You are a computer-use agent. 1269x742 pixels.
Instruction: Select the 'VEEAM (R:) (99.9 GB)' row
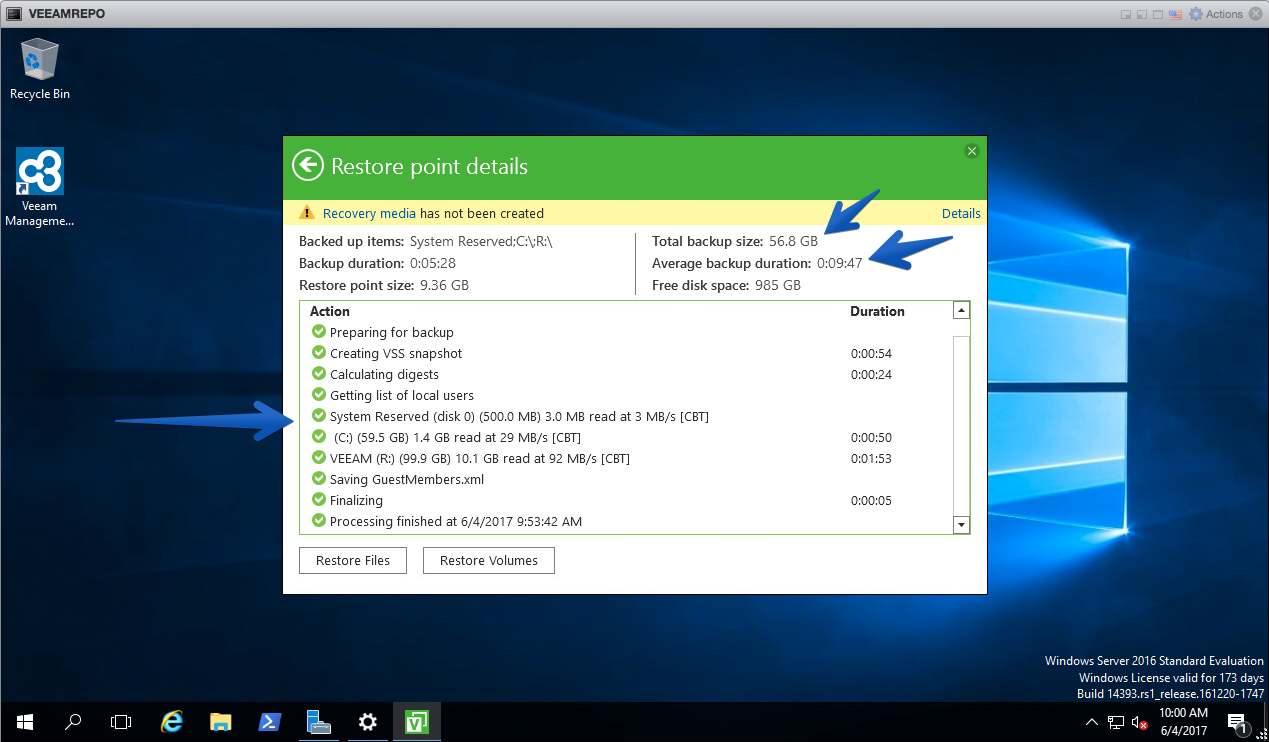point(626,458)
